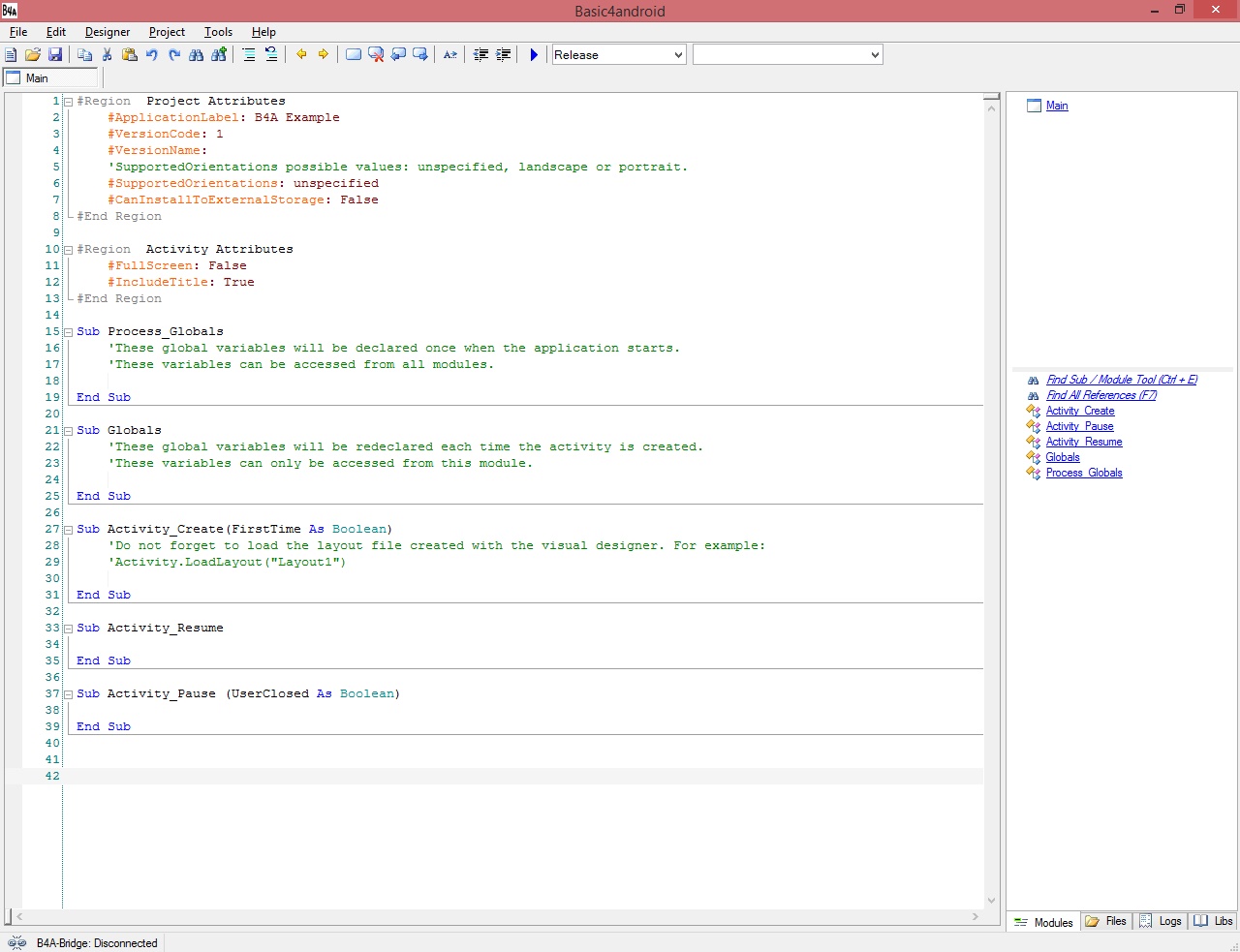Collapse Sub Activity_Pause fold marker
Viewport: 1240px width, 952px height.
coord(68,694)
